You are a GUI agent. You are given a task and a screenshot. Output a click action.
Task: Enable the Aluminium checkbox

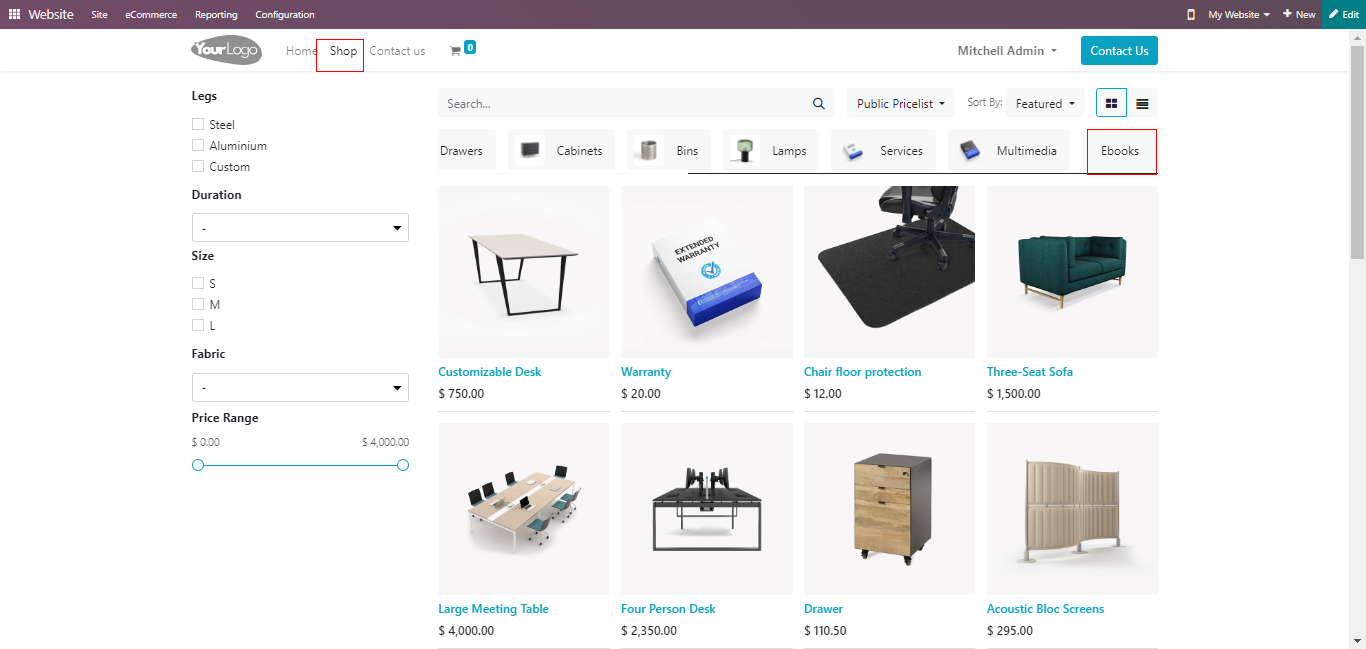[198, 145]
